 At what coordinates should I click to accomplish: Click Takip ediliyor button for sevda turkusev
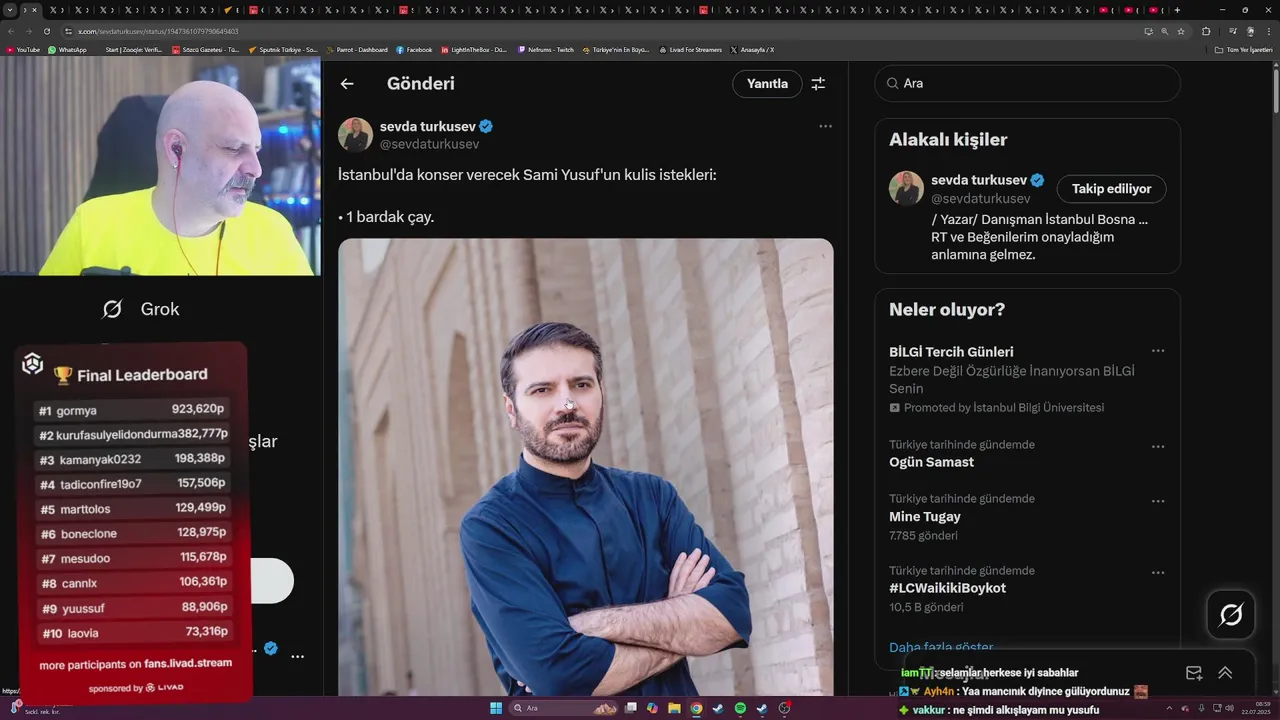pos(1111,189)
